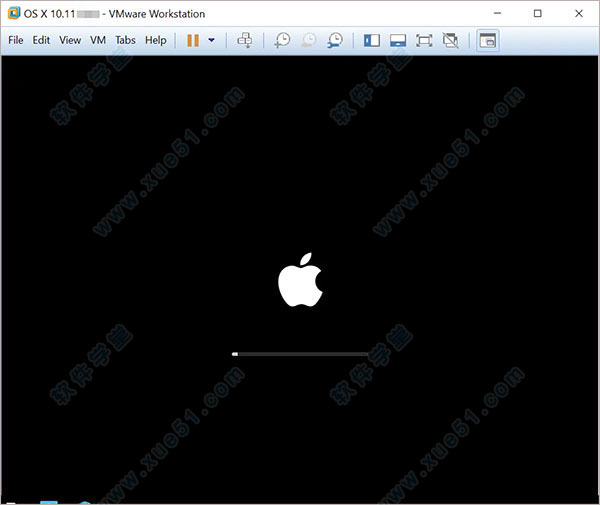This screenshot has height=505, width=600.
Task: Revert the VM to previous snapshot
Action: coord(308,40)
